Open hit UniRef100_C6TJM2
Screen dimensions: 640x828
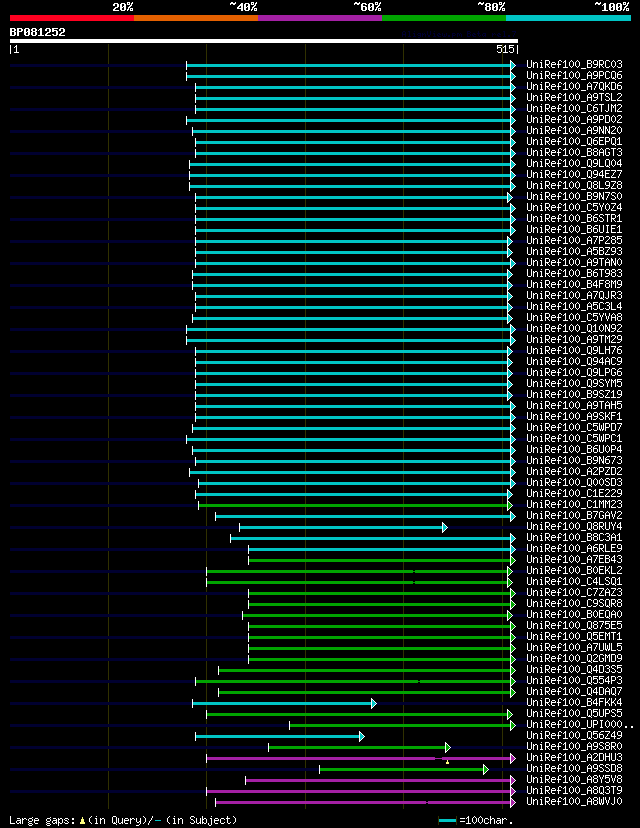point(574,108)
